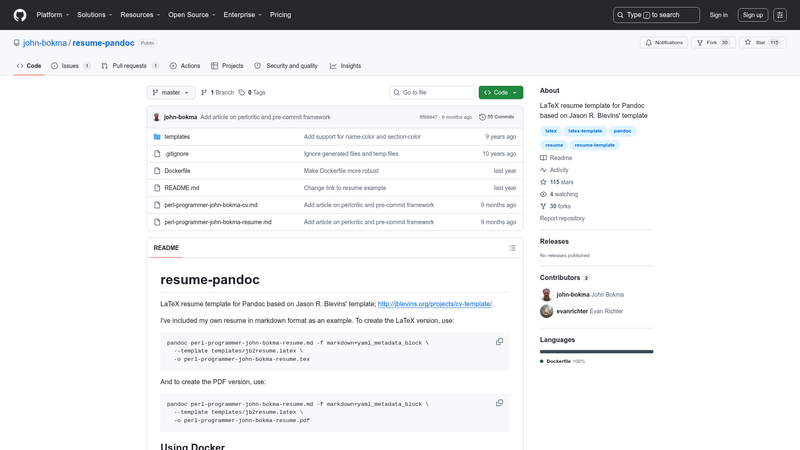Image resolution: width=800 pixels, height=450 pixels.
Task: Select the pandoc topic tag
Action: click(x=622, y=131)
